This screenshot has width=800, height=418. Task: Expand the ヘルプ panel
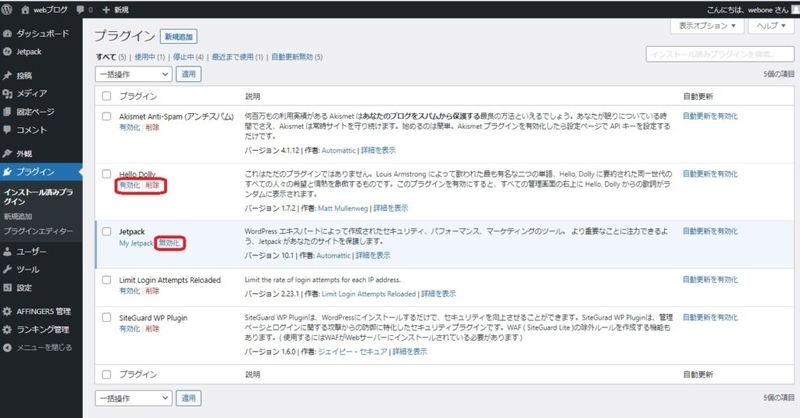pos(770,26)
